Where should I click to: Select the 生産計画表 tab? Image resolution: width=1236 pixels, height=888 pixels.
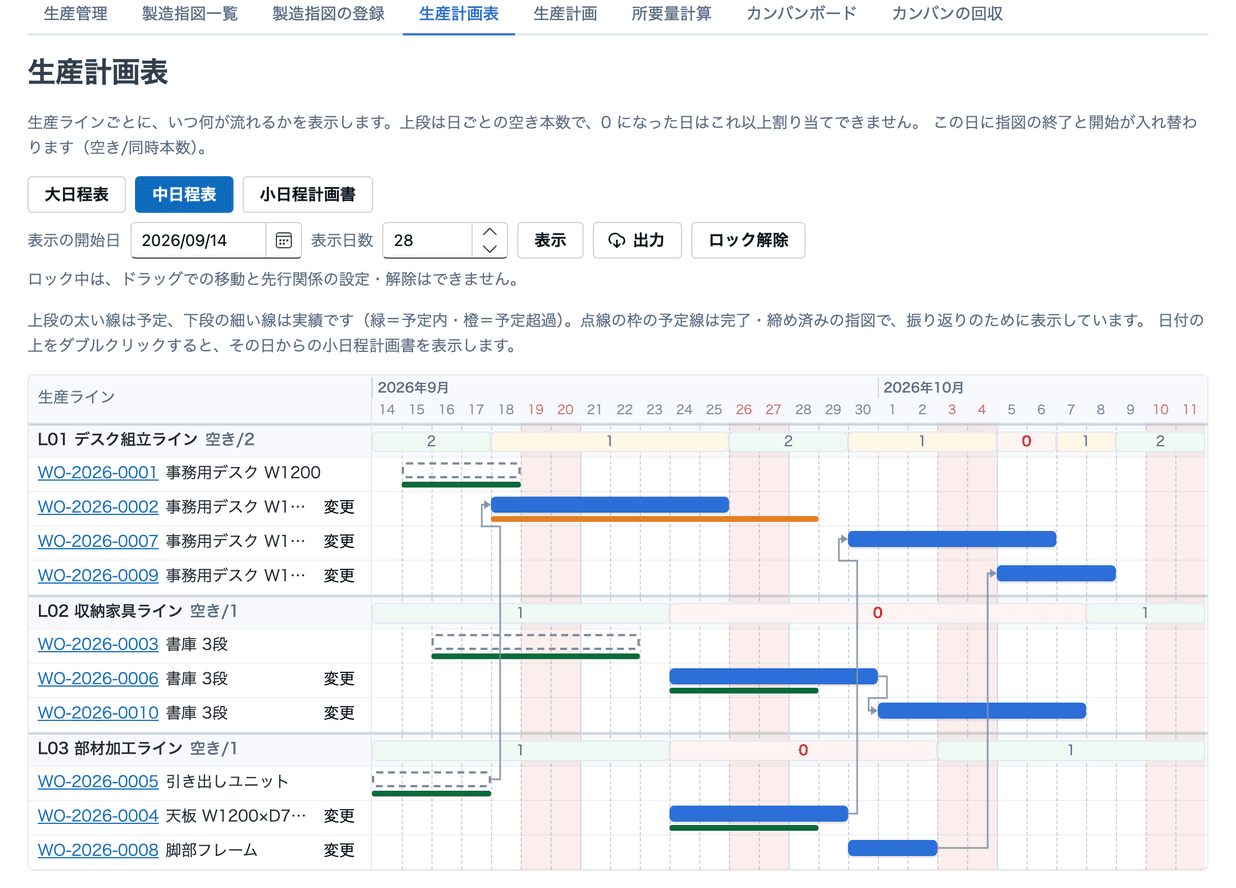coord(459,14)
